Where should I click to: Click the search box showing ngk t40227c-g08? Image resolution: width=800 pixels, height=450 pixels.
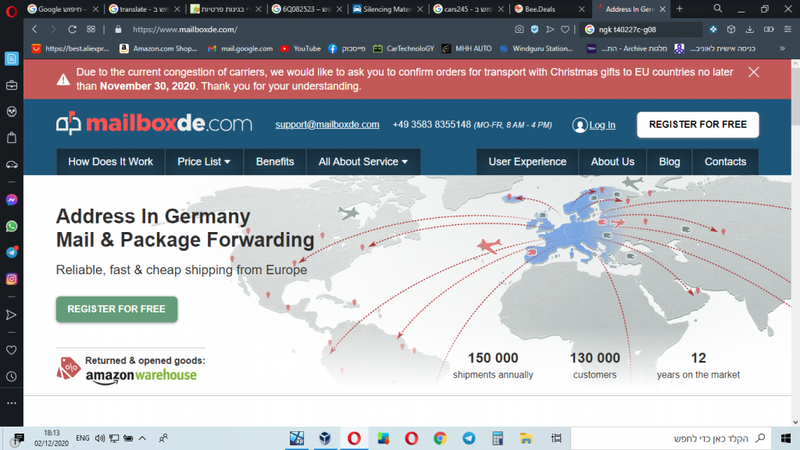643,30
